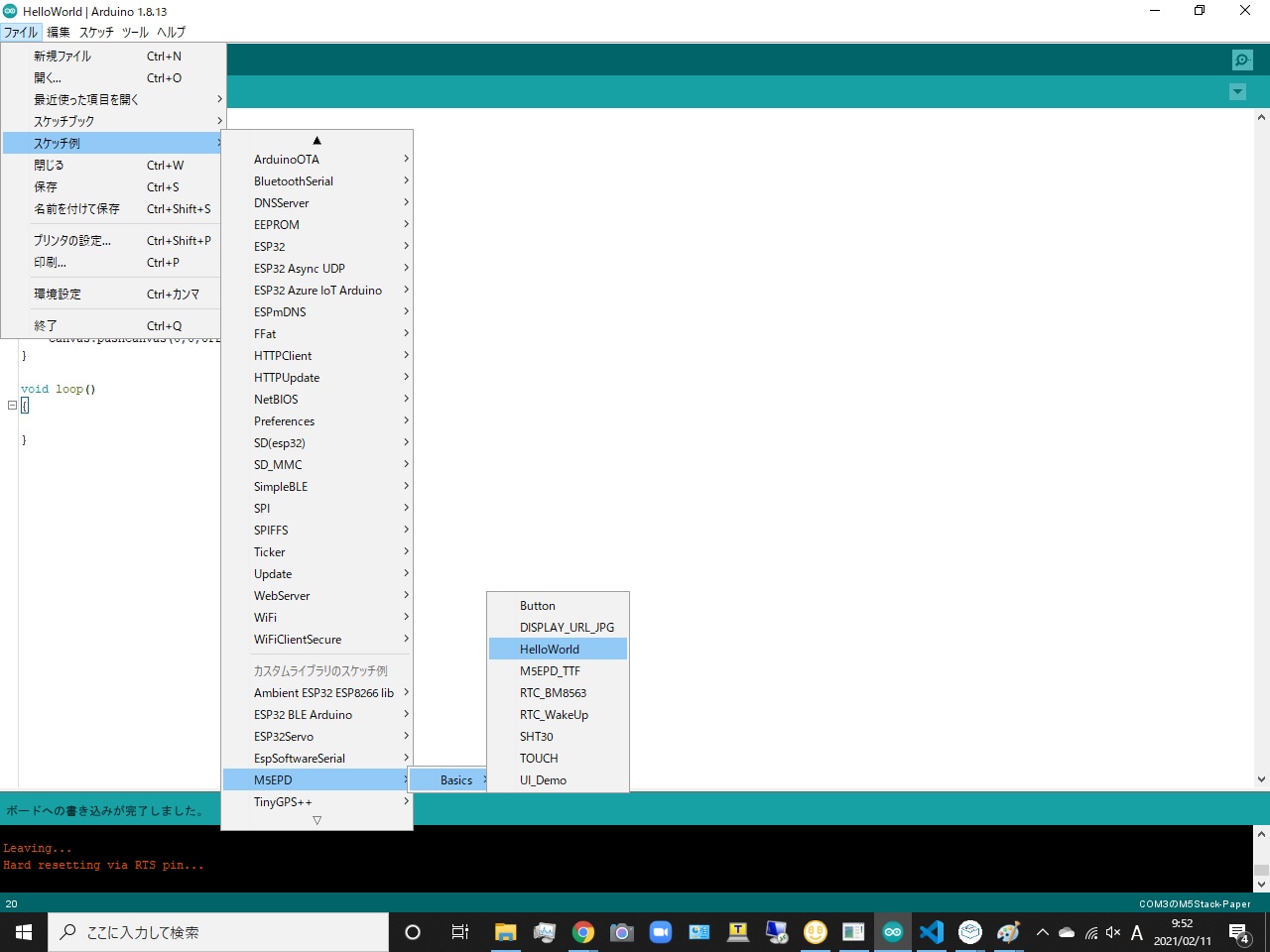Image resolution: width=1270 pixels, height=952 pixels.
Task: Open the smiley face app on taskbar
Action: coord(816,932)
